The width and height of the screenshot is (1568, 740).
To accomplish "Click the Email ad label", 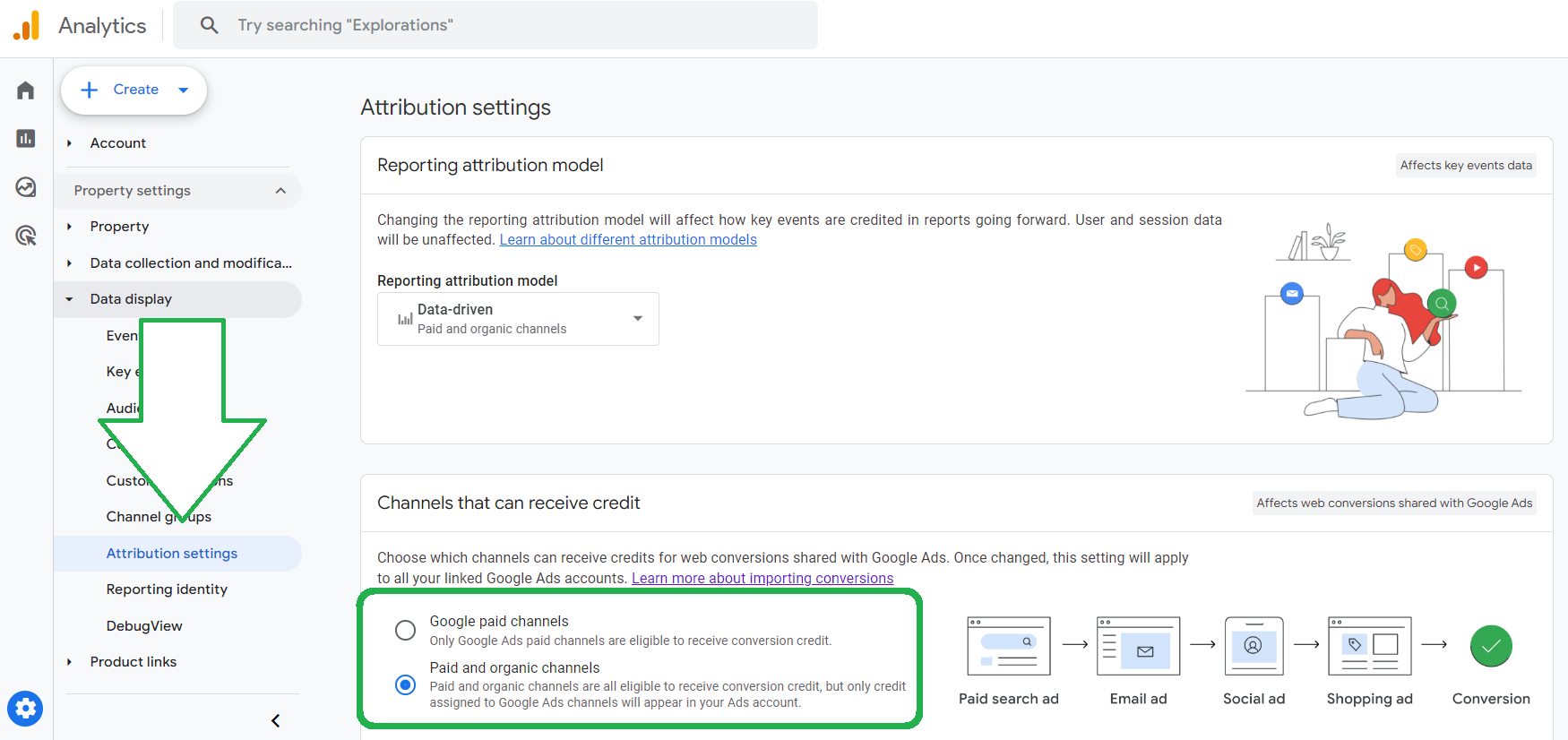I will click(x=1138, y=699).
